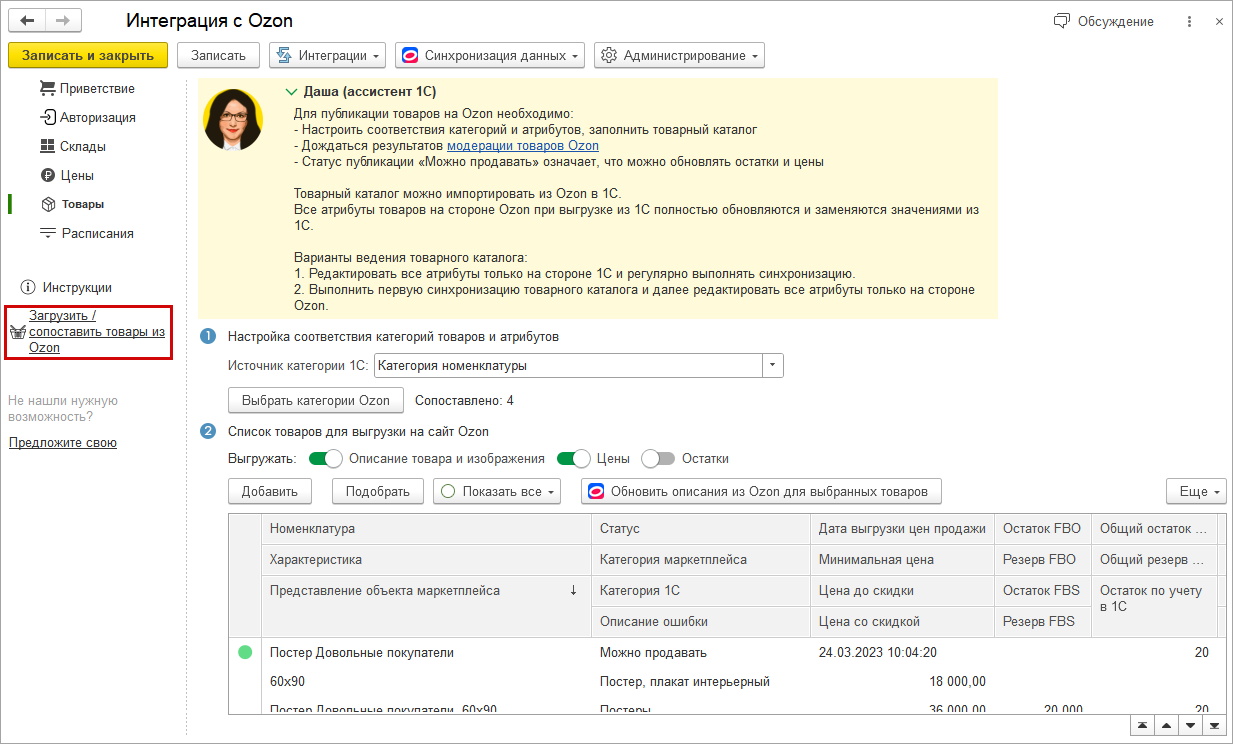
Task: Open the модерации товаров Ozon link
Action: pyautogui.click(x=523, y=146)
